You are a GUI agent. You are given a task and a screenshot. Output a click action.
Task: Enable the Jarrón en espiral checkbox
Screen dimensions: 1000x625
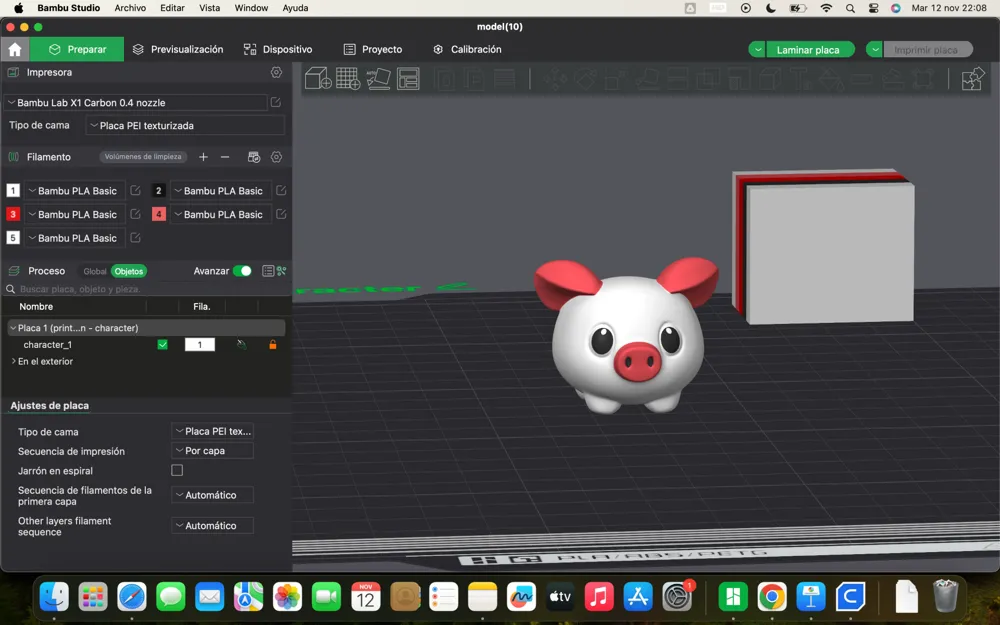tap(177, 470)
